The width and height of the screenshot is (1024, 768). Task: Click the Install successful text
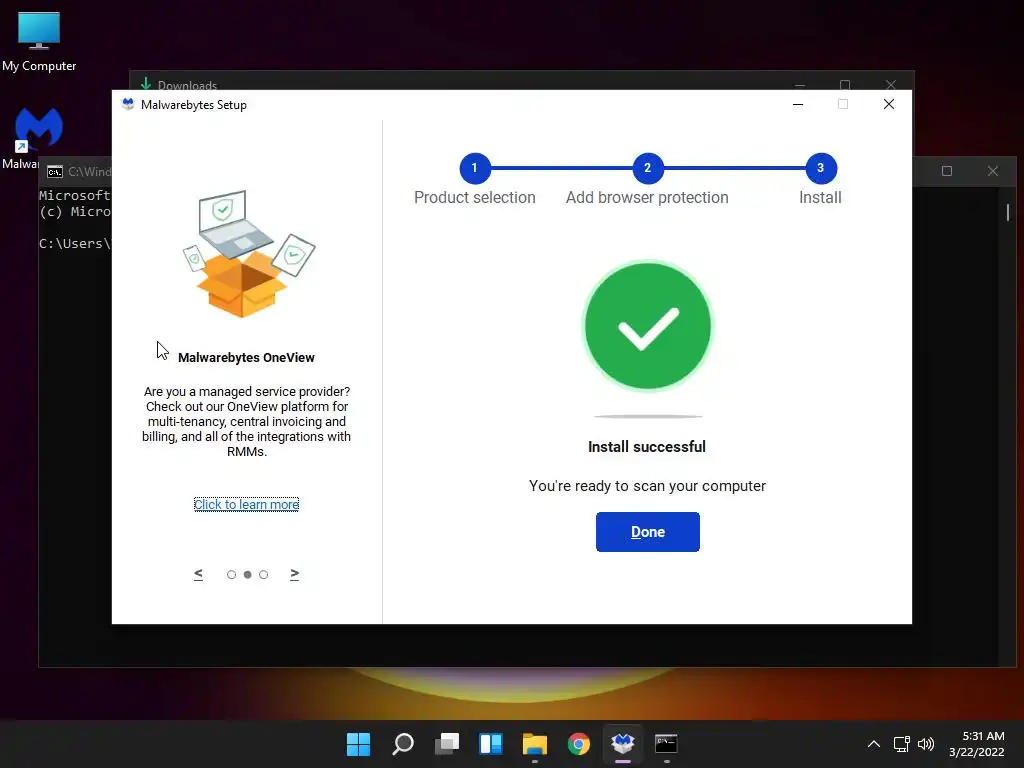point(647,447)
